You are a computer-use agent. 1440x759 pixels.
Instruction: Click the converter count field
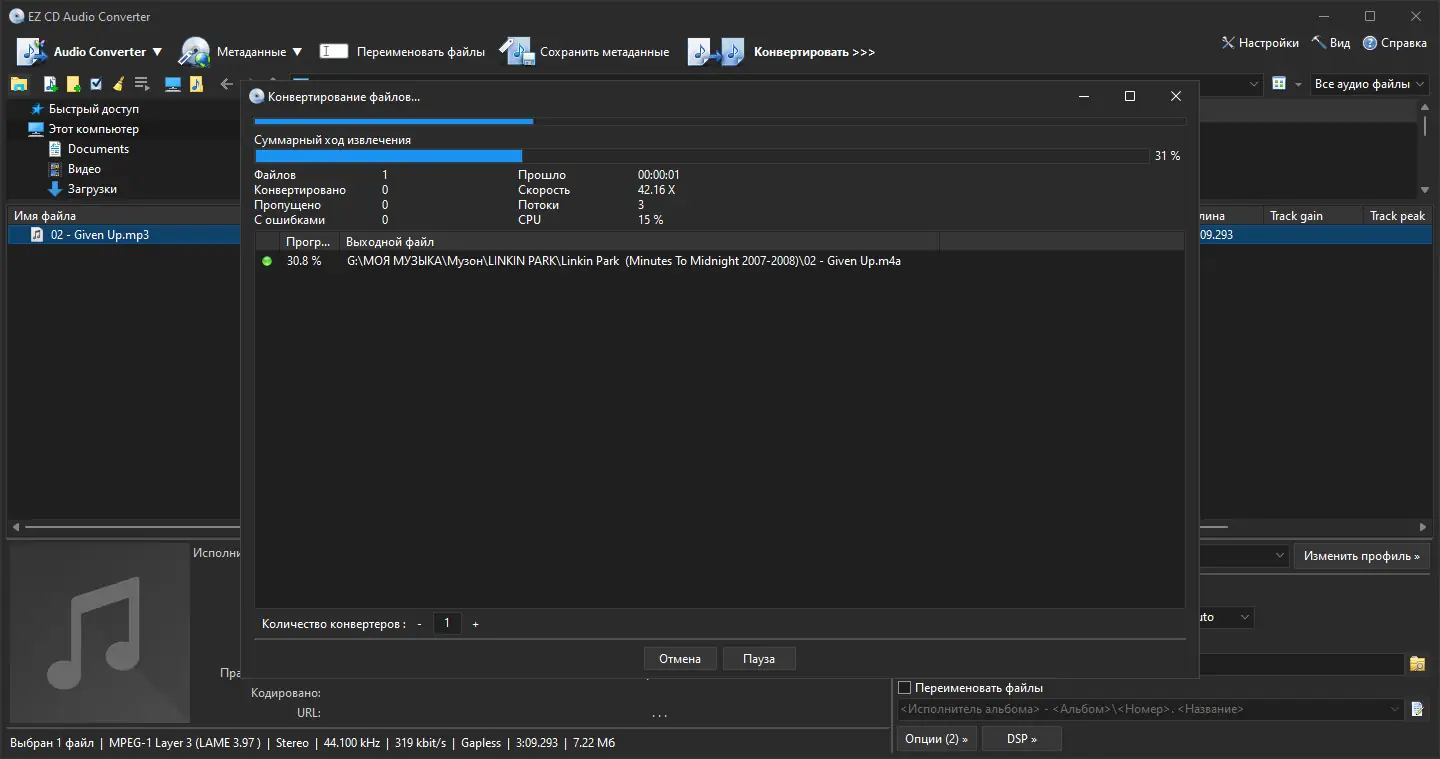[447, 624]
